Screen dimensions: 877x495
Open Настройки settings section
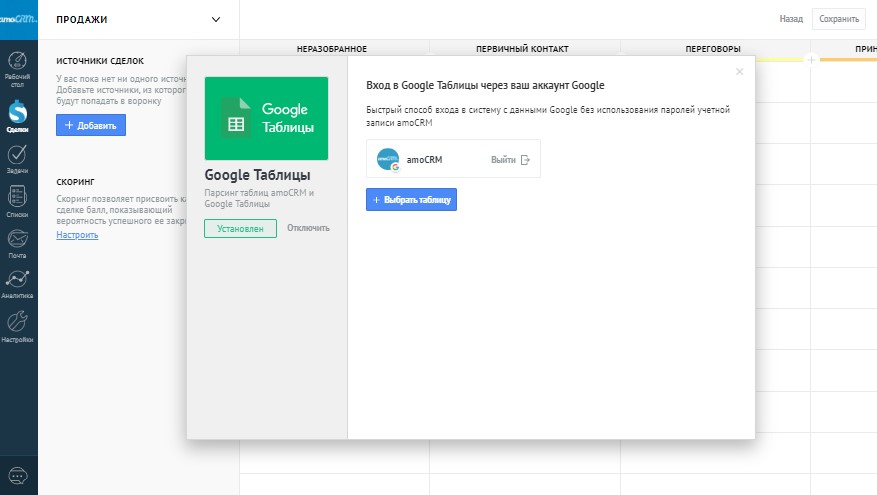point(17,326)
